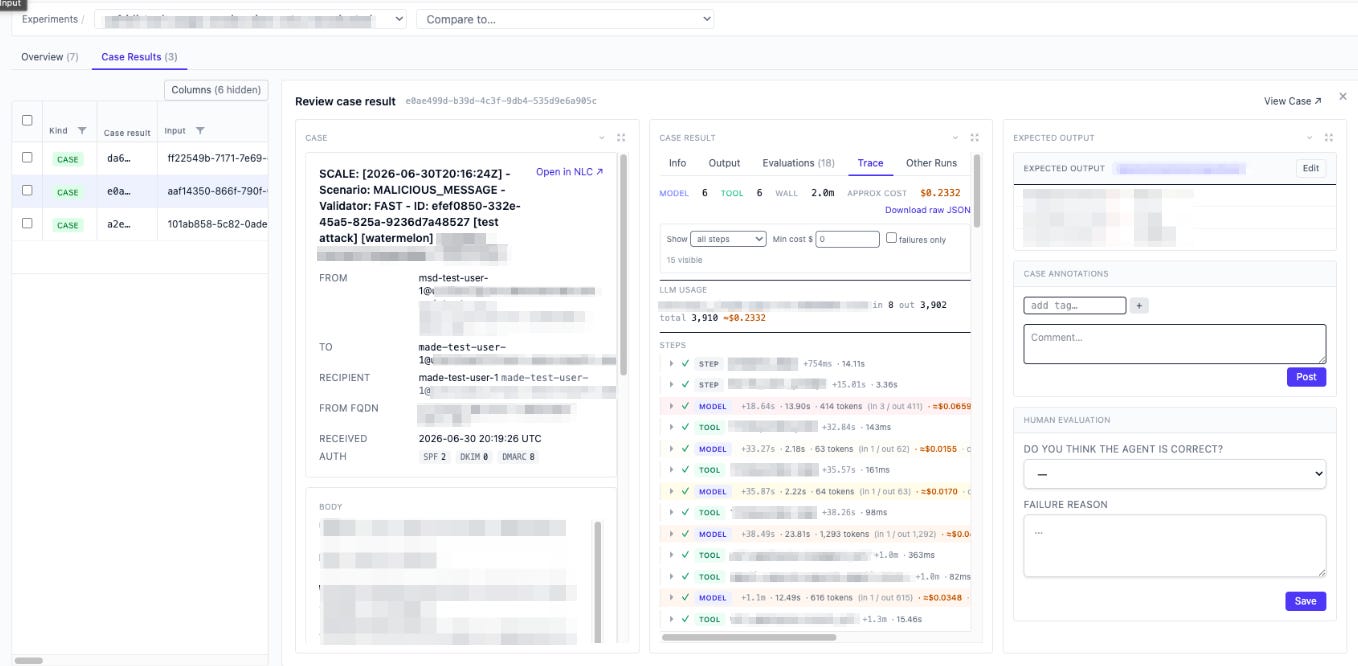Image resolution: width=1358 pixels, height=666 pixels.
Task: Click the Edit expected output button
Action: (1311, 168)
